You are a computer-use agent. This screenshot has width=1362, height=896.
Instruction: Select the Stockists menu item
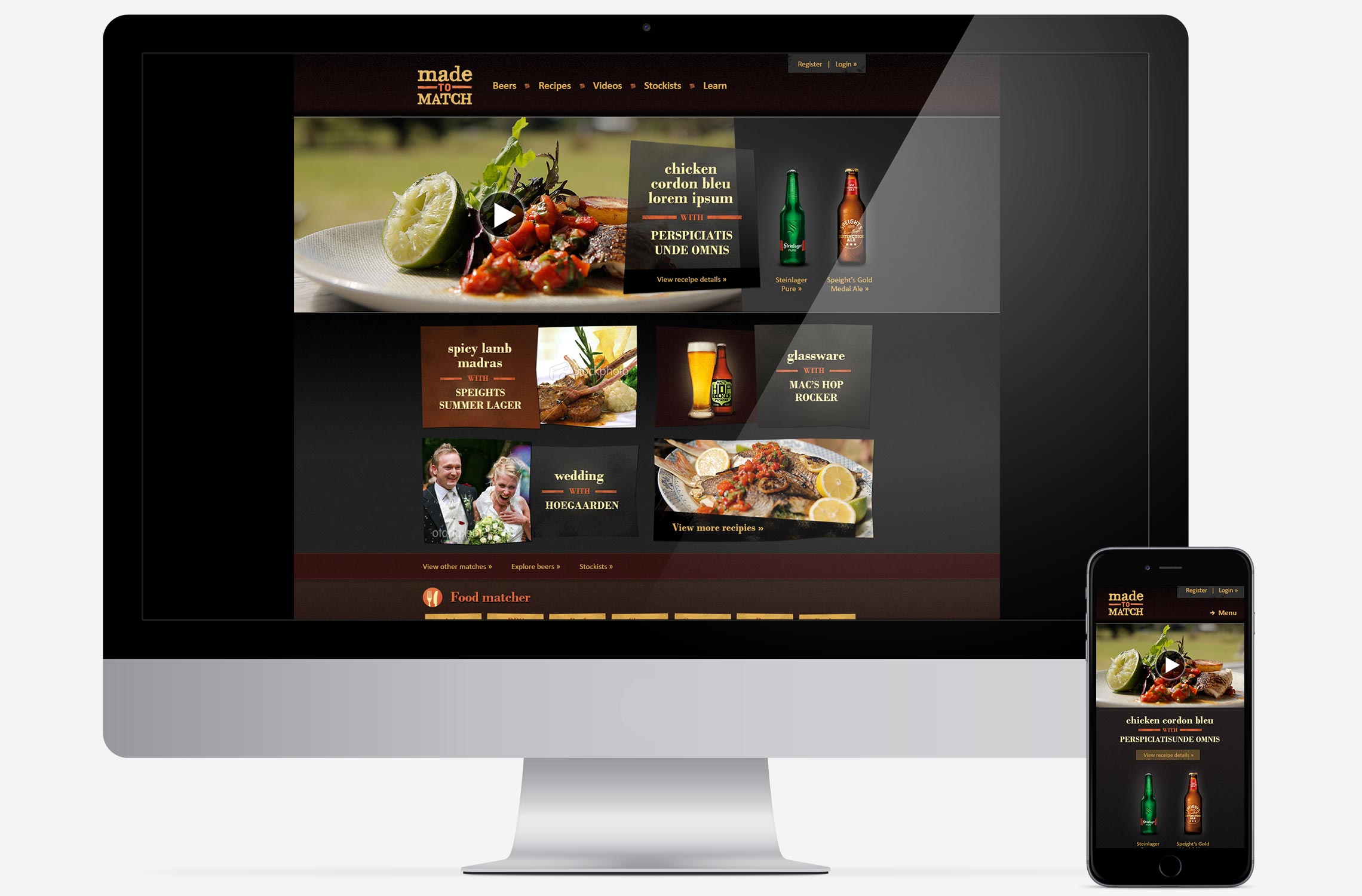tap(661, 85)
